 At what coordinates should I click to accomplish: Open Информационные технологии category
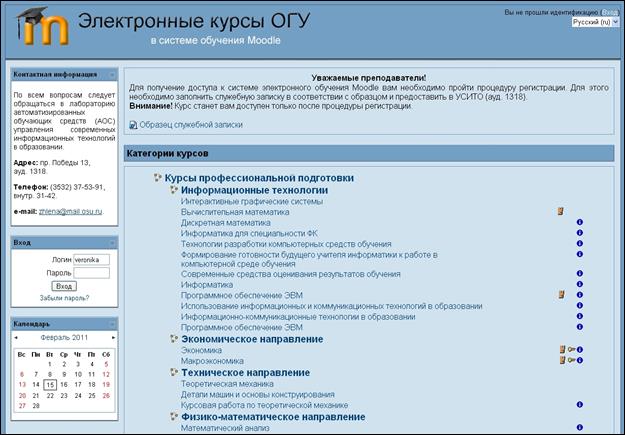(x=254, y=190)
